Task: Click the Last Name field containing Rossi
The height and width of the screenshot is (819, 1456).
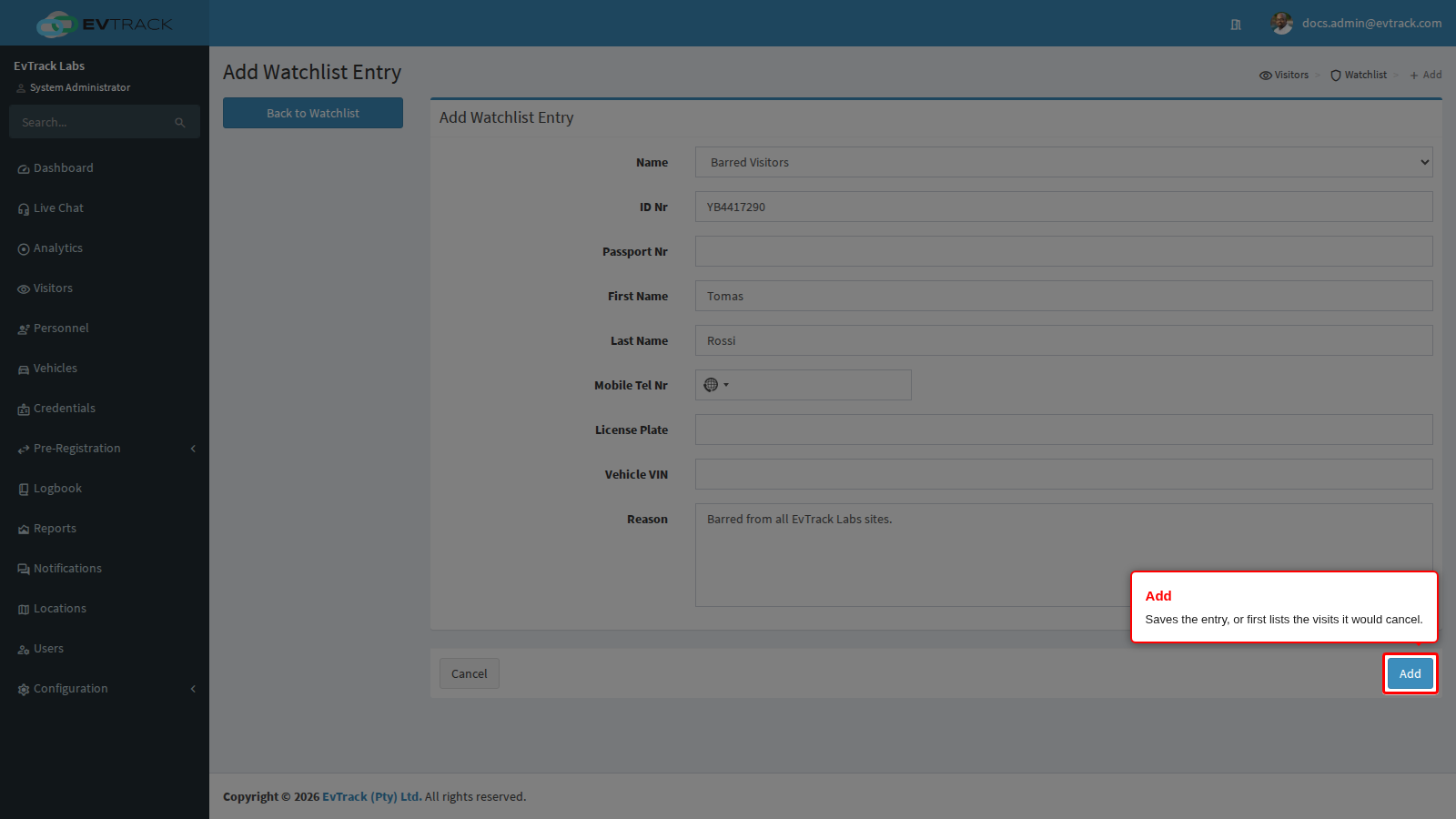Action: [1064, 340]
